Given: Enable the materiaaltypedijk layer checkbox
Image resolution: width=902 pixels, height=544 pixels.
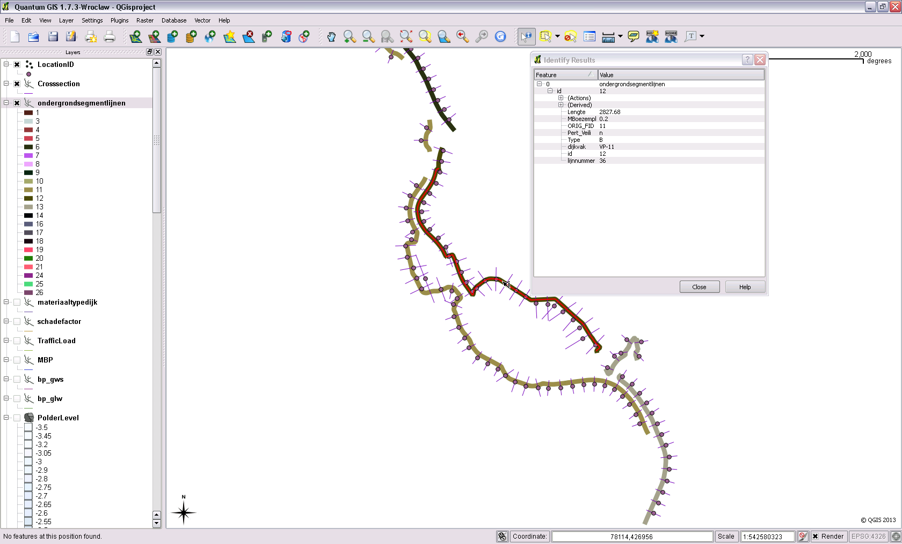Looking at the screenshot, I should tap(17, 302).
